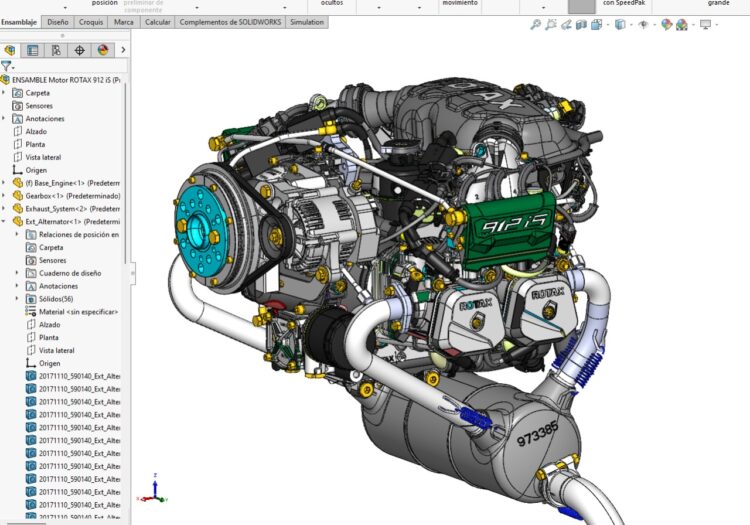Click View Orientation cube icon

click(596, 24)
